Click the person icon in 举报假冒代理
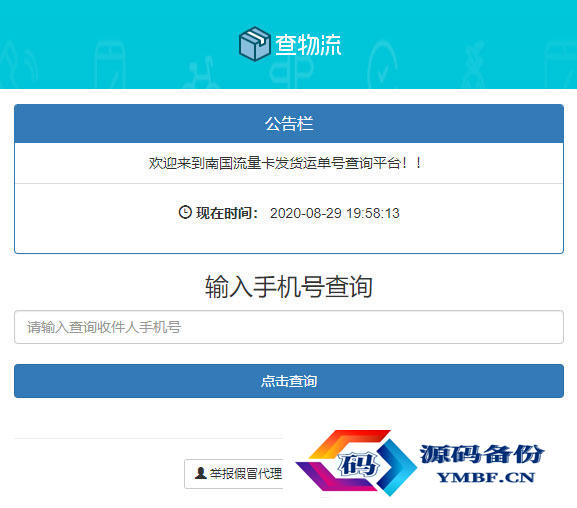This screenshot has width=577, height=508. pos(201,473)
